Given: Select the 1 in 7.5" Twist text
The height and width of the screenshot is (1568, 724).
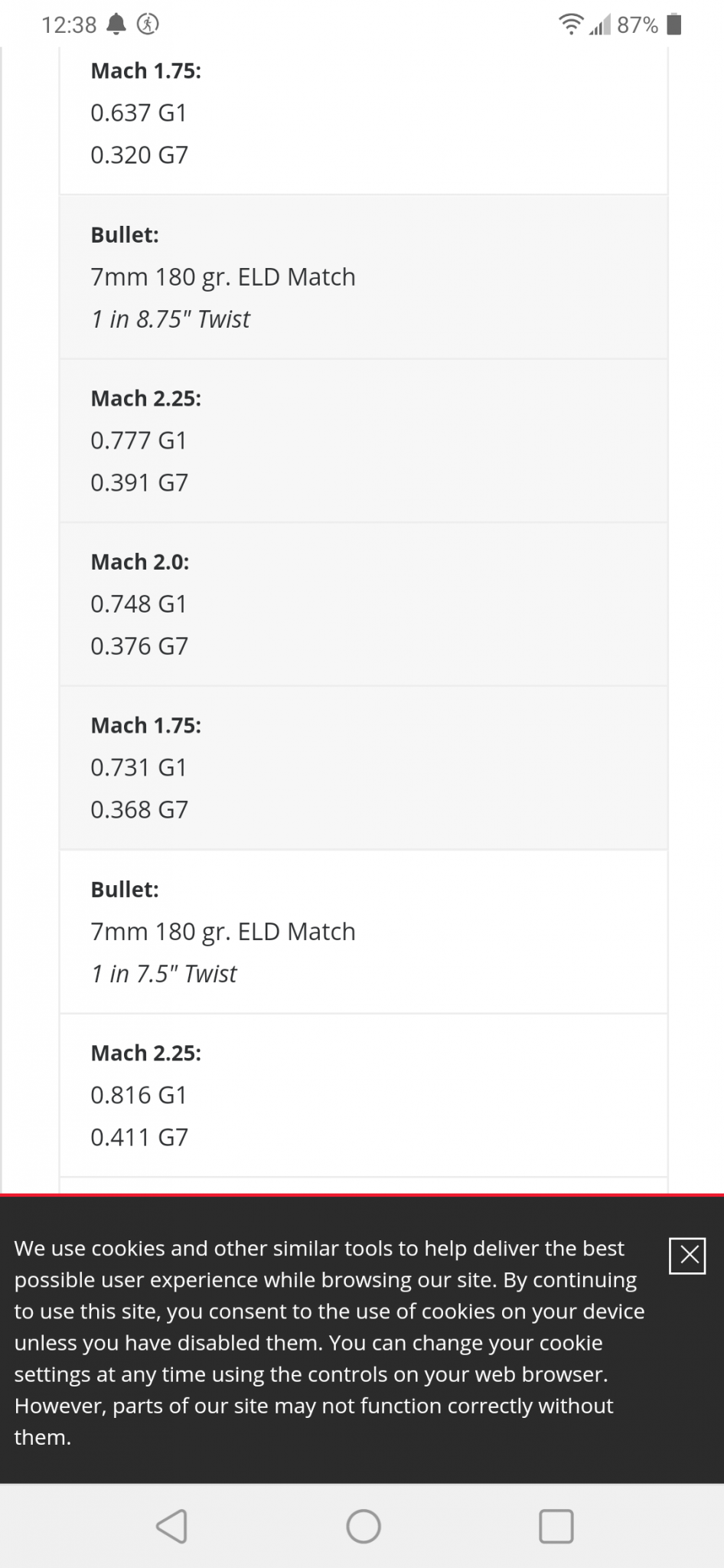Looking at the screenshot, I should pos(164,974).
